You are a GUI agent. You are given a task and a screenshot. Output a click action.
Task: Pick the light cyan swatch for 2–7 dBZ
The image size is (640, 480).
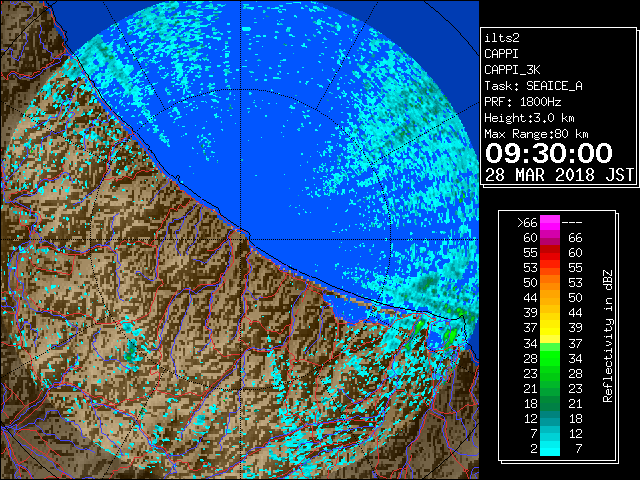tap(550, 449)
